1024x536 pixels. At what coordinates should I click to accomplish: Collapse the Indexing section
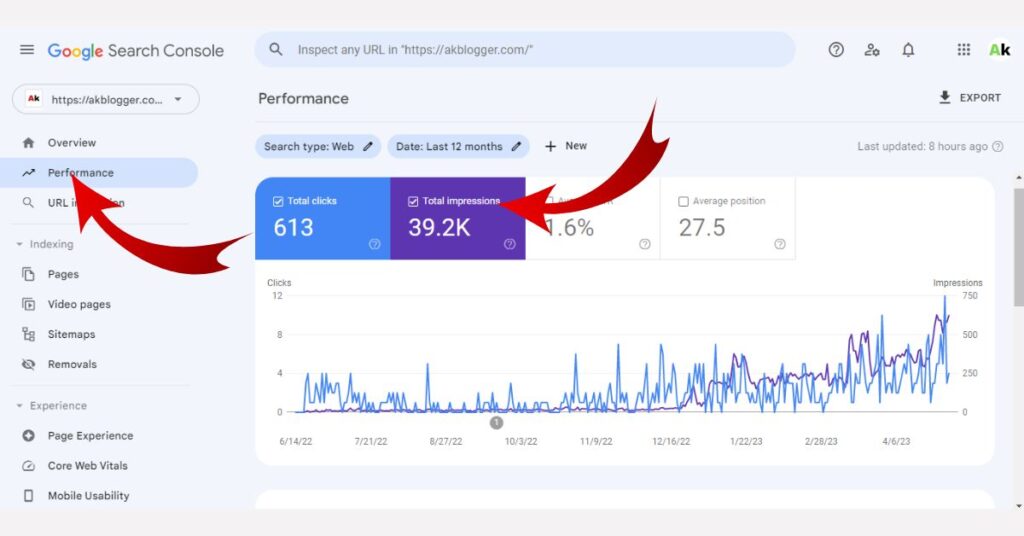(20, 244)
